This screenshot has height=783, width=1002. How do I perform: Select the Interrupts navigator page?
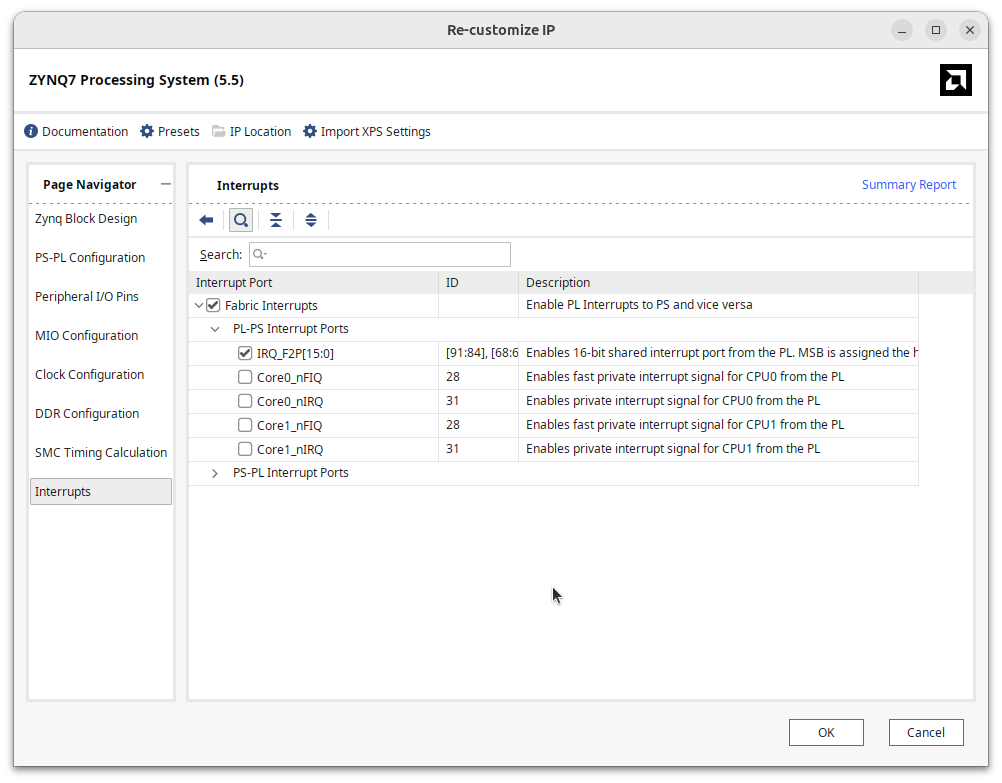(101, 492)
